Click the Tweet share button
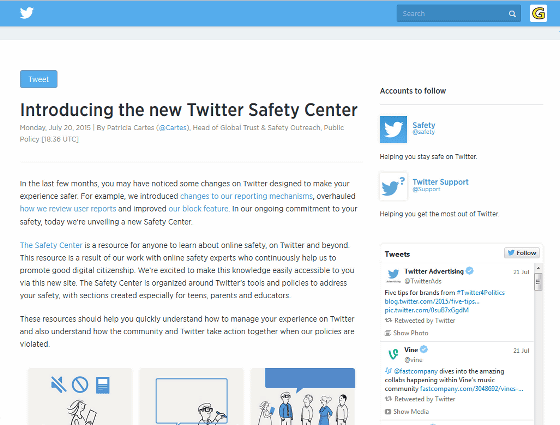Viewport: 560px width, 425px height. [x=39, y=79]
